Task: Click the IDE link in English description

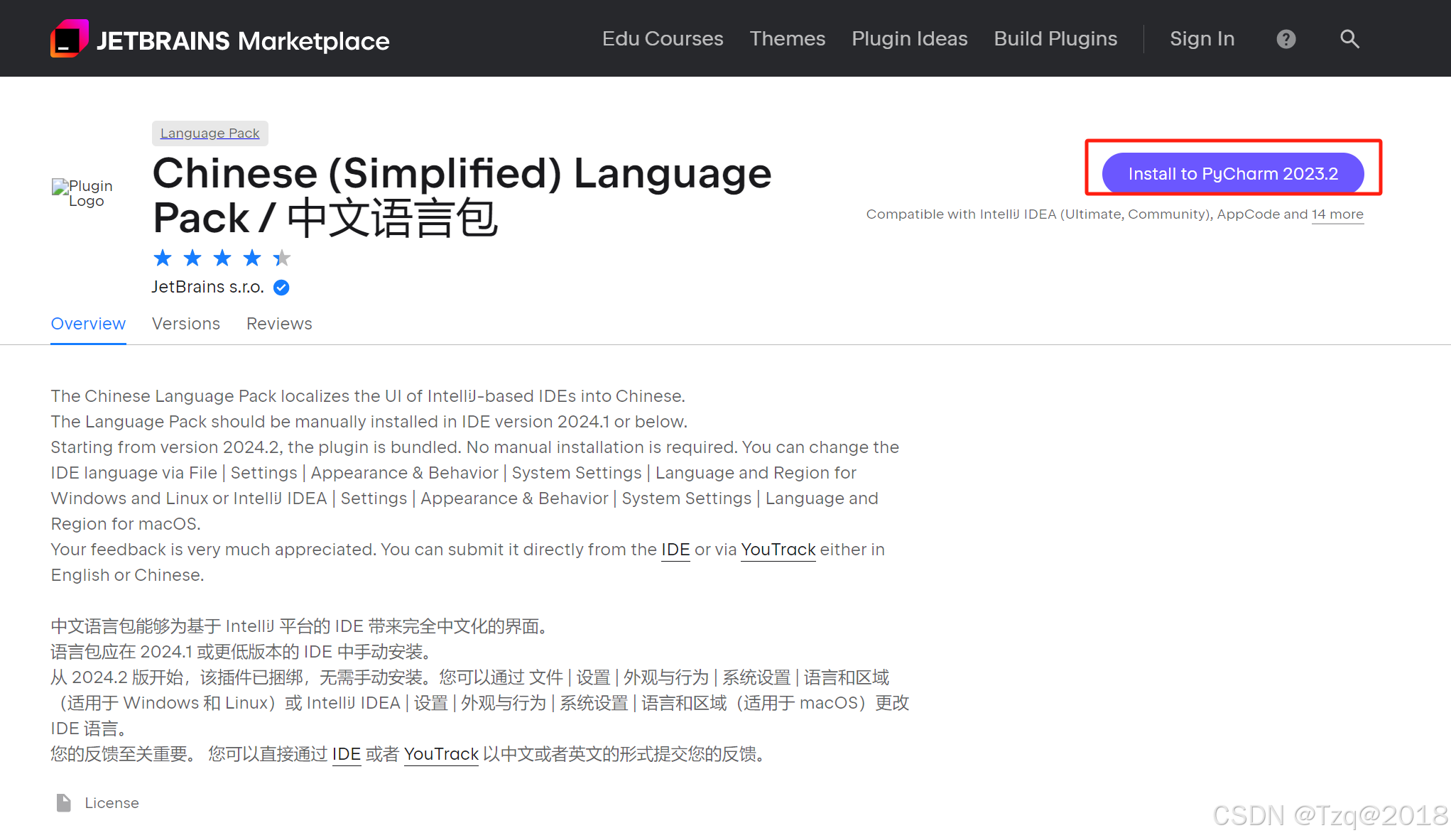Action: point(675,550)
